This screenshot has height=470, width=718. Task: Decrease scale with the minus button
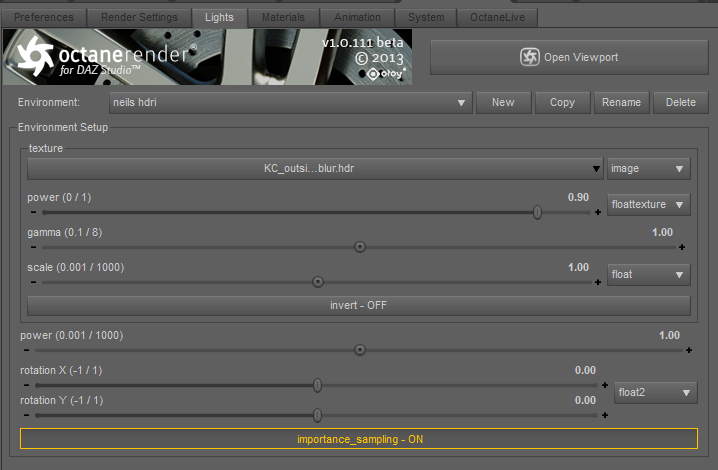click(33, 282)
